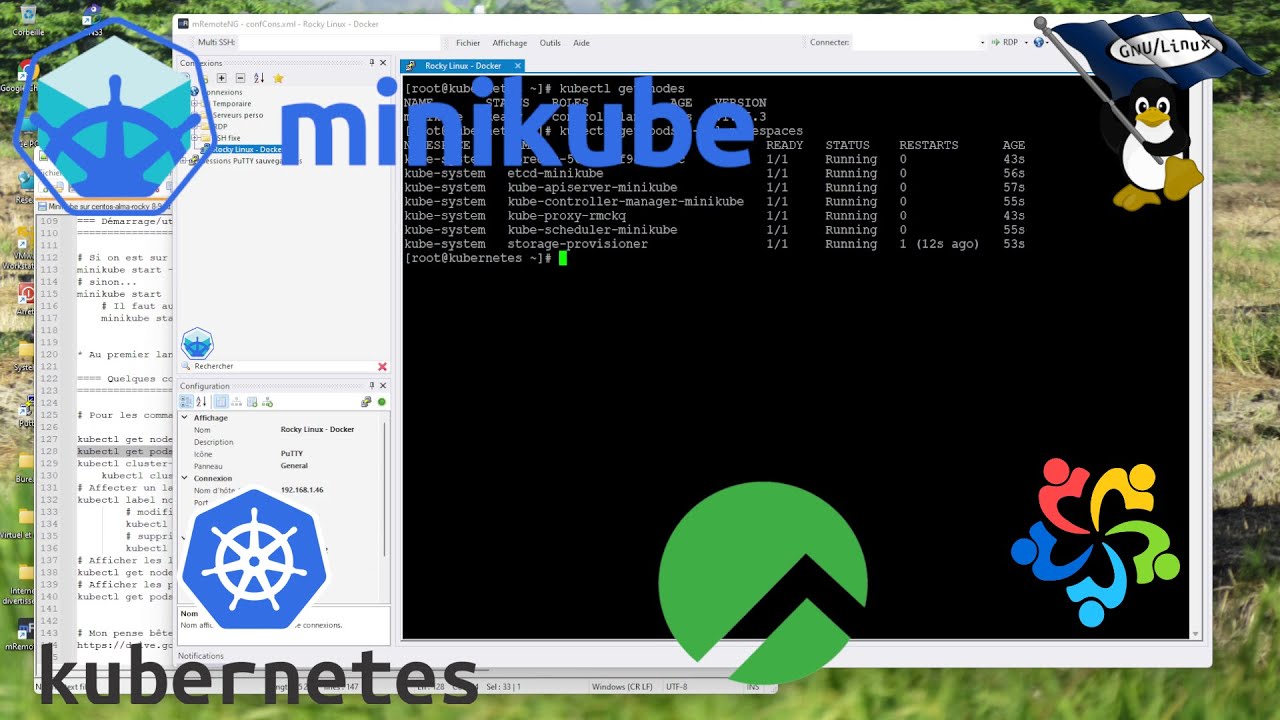Click the globe connections icon in the toolbar

pyautogui.click(x=1038, y=43)
